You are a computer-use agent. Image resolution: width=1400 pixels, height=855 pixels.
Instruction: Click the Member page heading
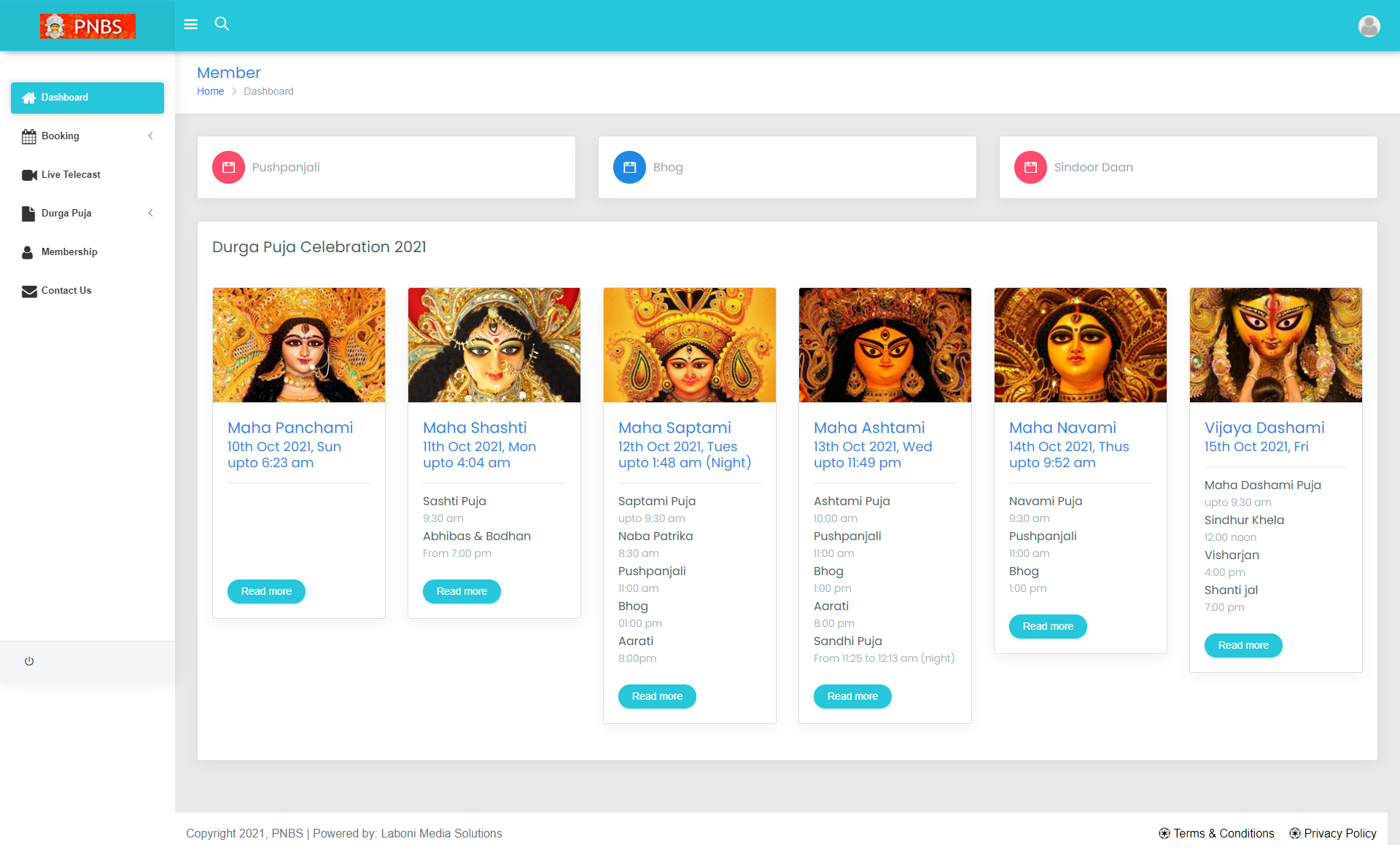228,73
